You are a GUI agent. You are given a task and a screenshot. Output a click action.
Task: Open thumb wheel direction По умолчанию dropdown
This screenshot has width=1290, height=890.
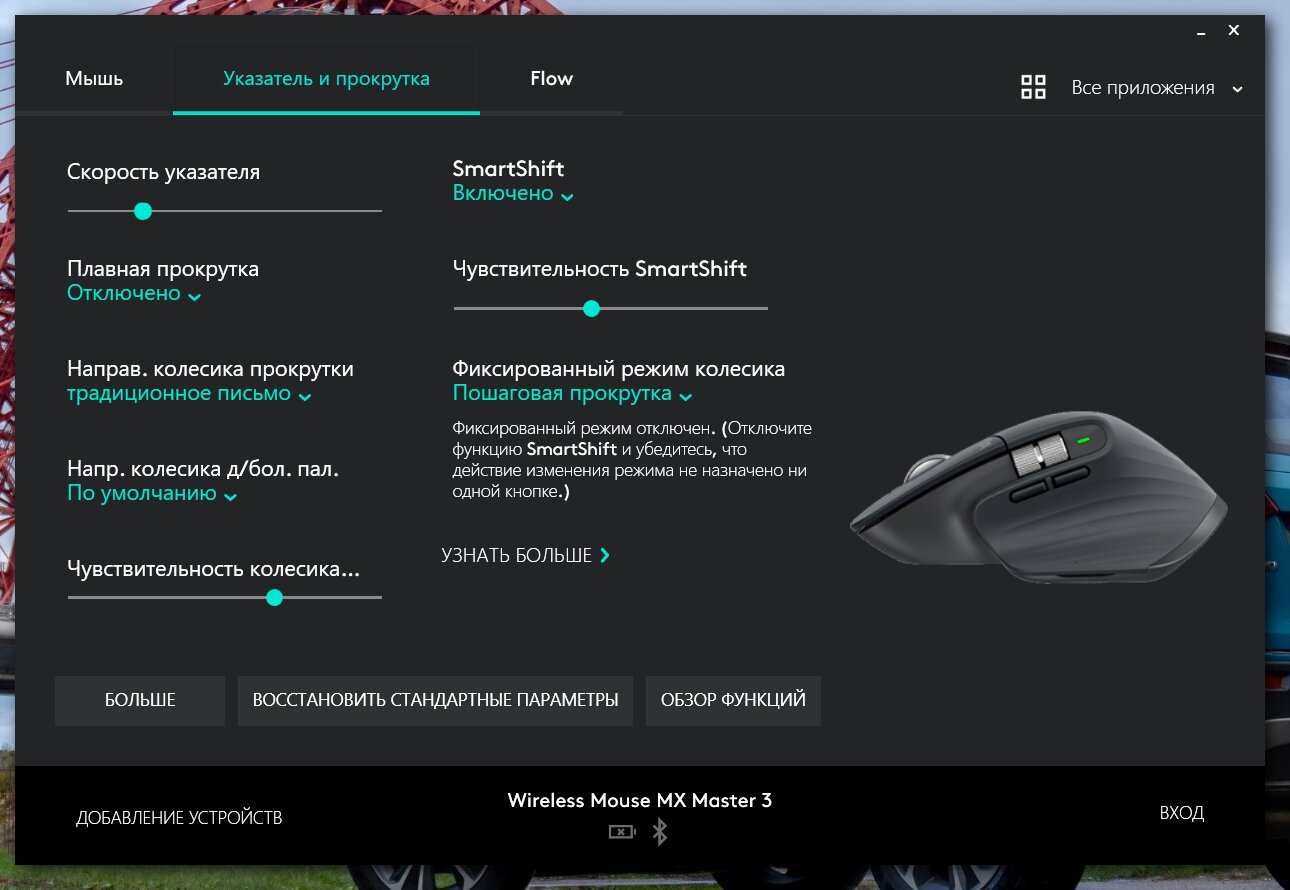[x=152, y=494]
